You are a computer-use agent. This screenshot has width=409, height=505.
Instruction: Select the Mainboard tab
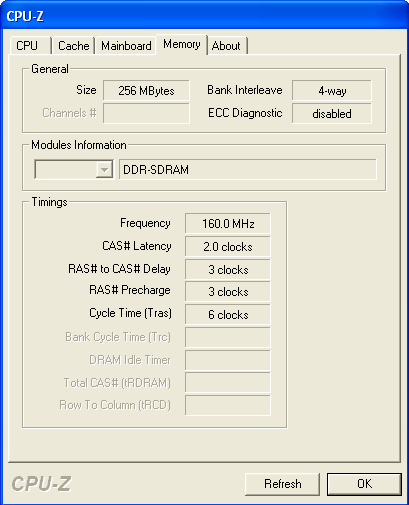click(x=126, y=46)
